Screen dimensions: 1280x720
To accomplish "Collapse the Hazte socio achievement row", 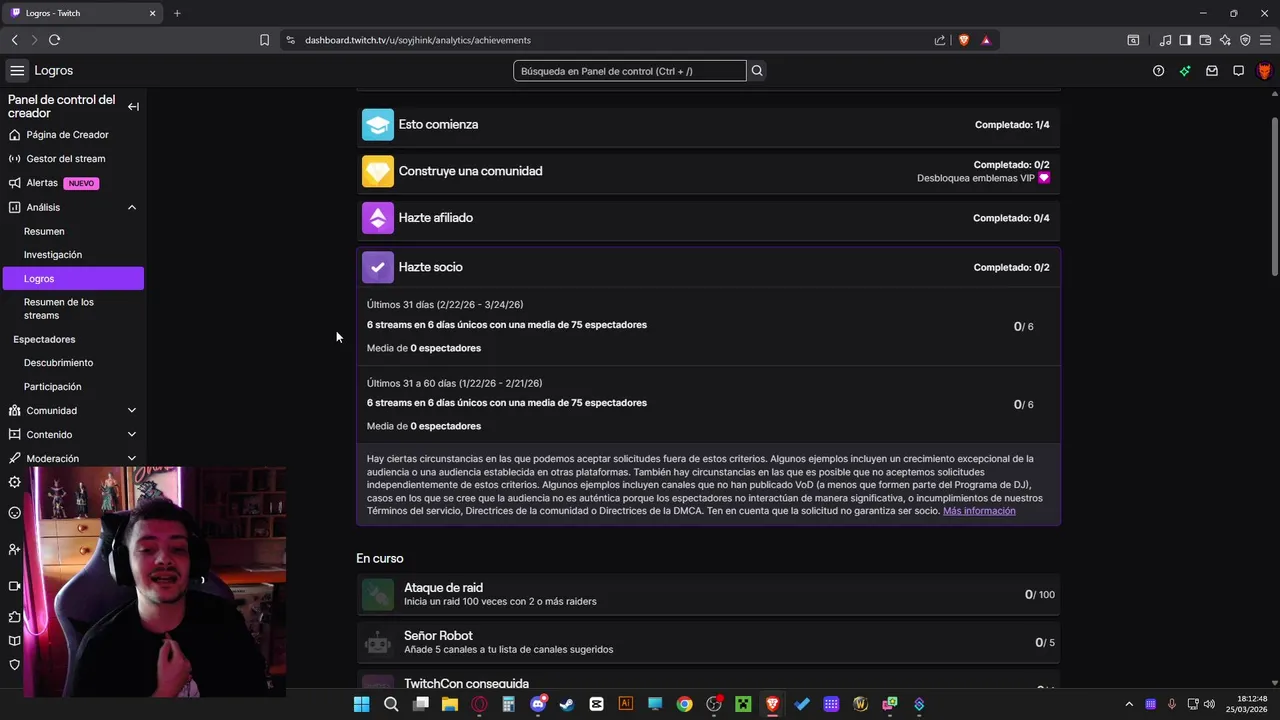I will click(708, 267).
